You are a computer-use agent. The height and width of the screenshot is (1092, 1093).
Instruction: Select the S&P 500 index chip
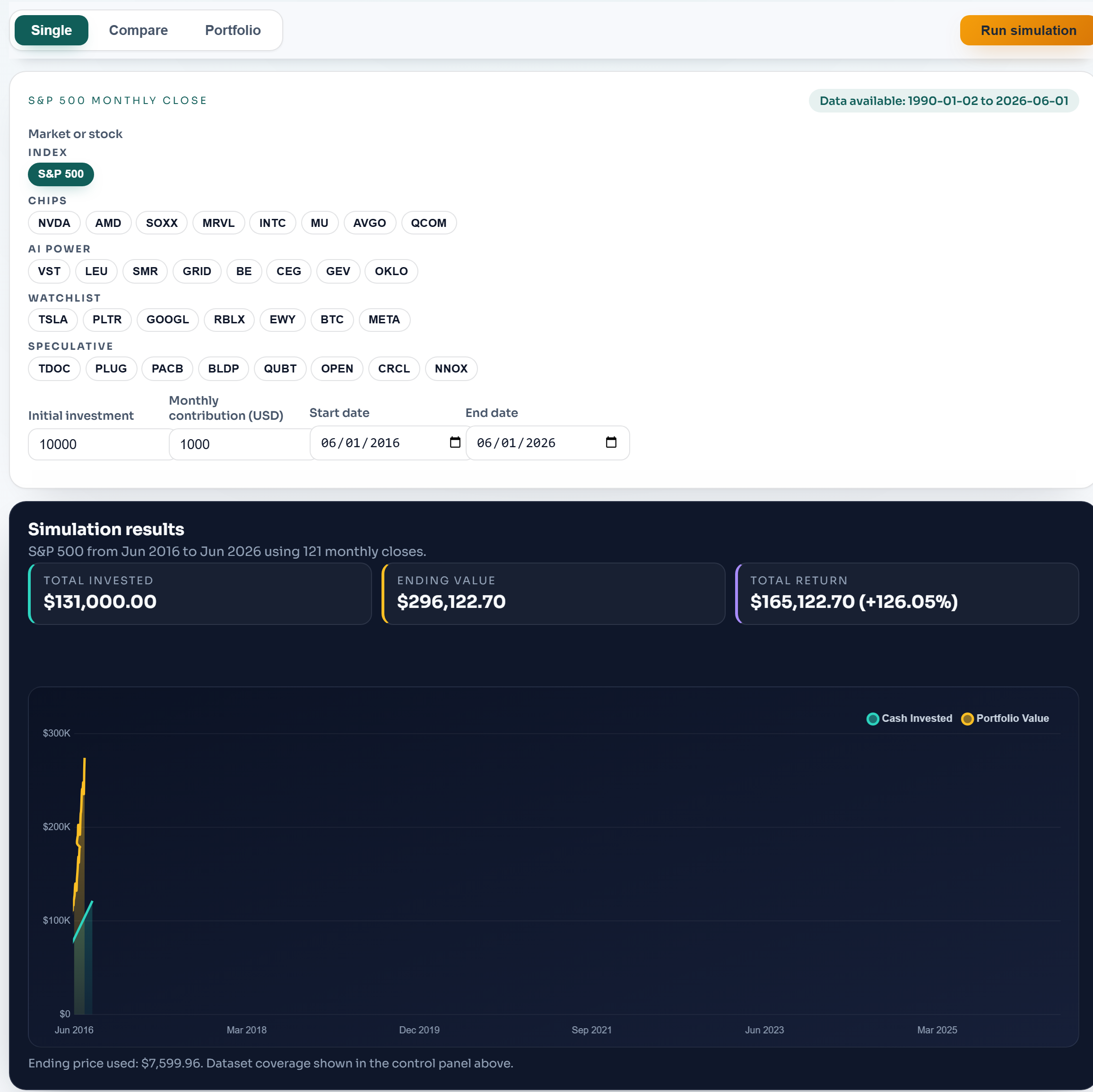tap(61, 173)
